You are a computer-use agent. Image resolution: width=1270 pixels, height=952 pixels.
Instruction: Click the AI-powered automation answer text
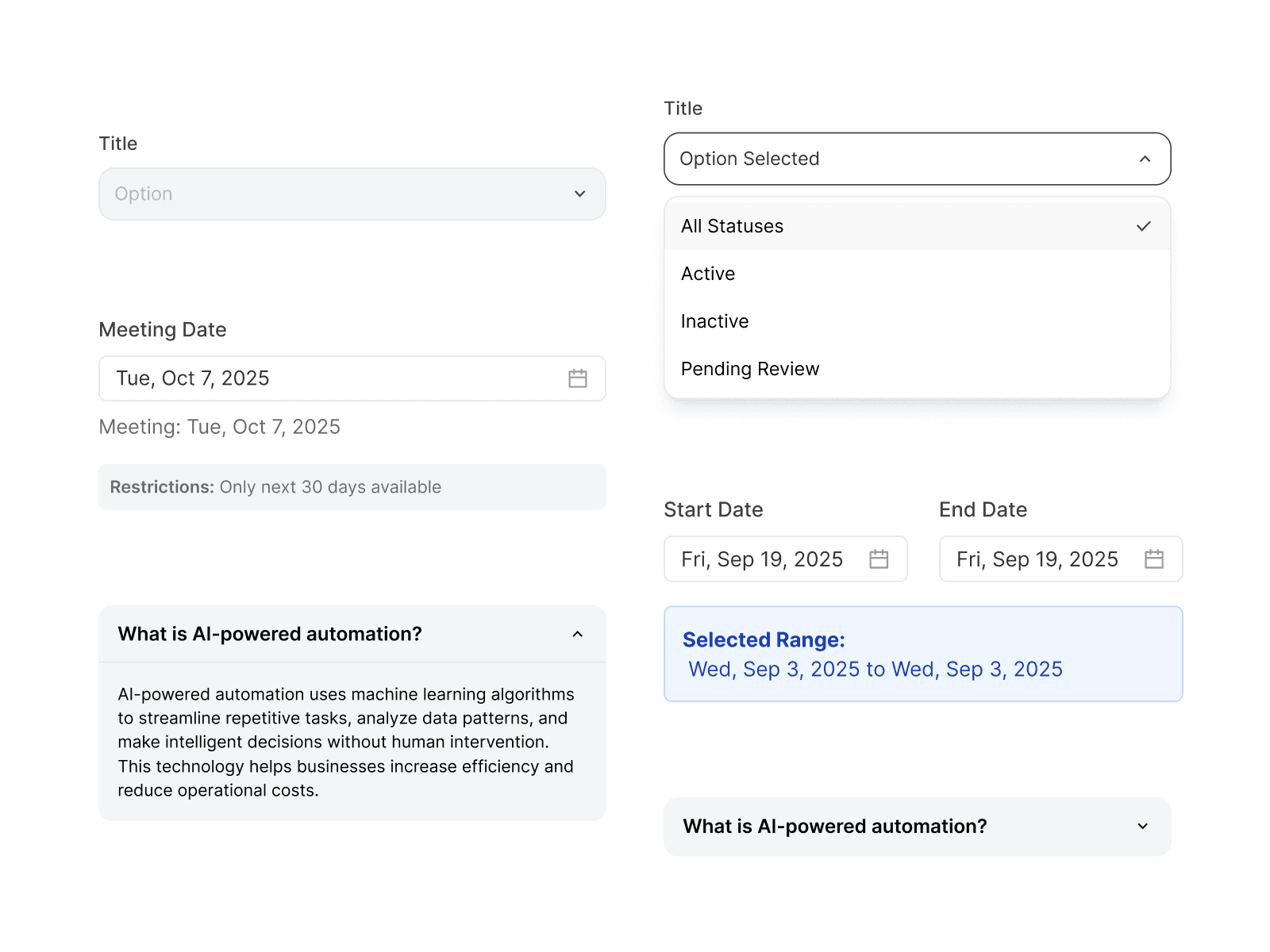[346, 742]
